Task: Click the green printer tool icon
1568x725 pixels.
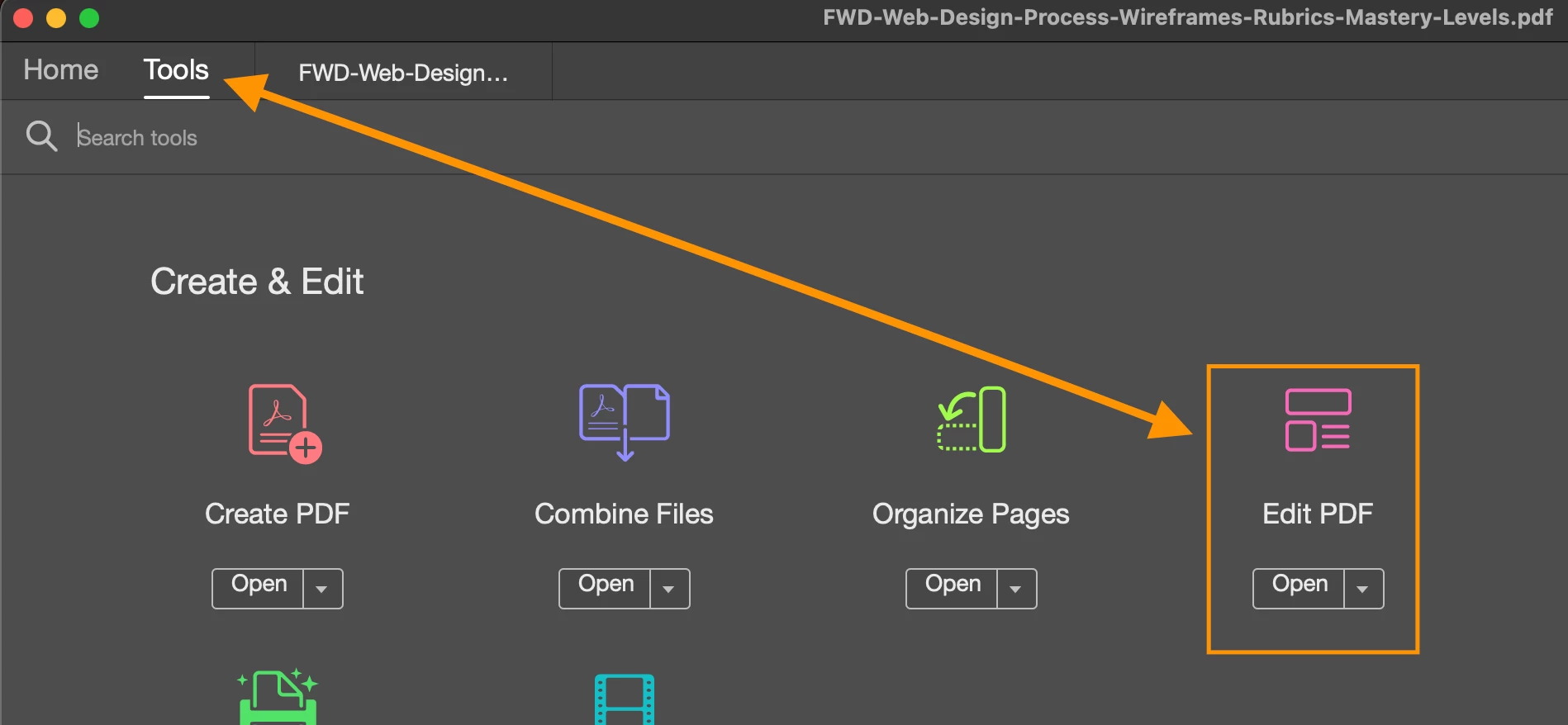Action: 278,696
